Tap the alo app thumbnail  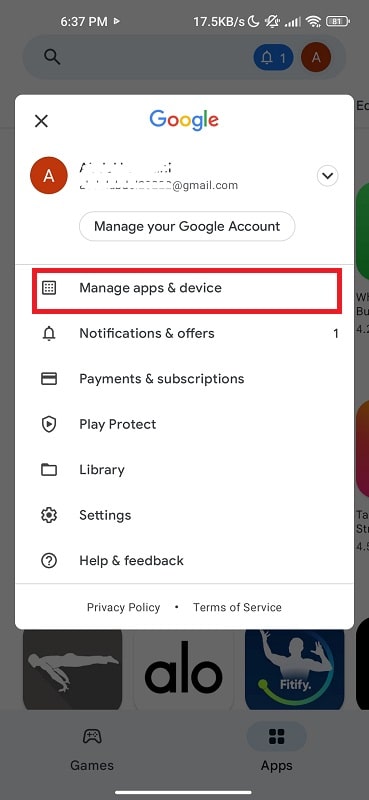[184, 670]
